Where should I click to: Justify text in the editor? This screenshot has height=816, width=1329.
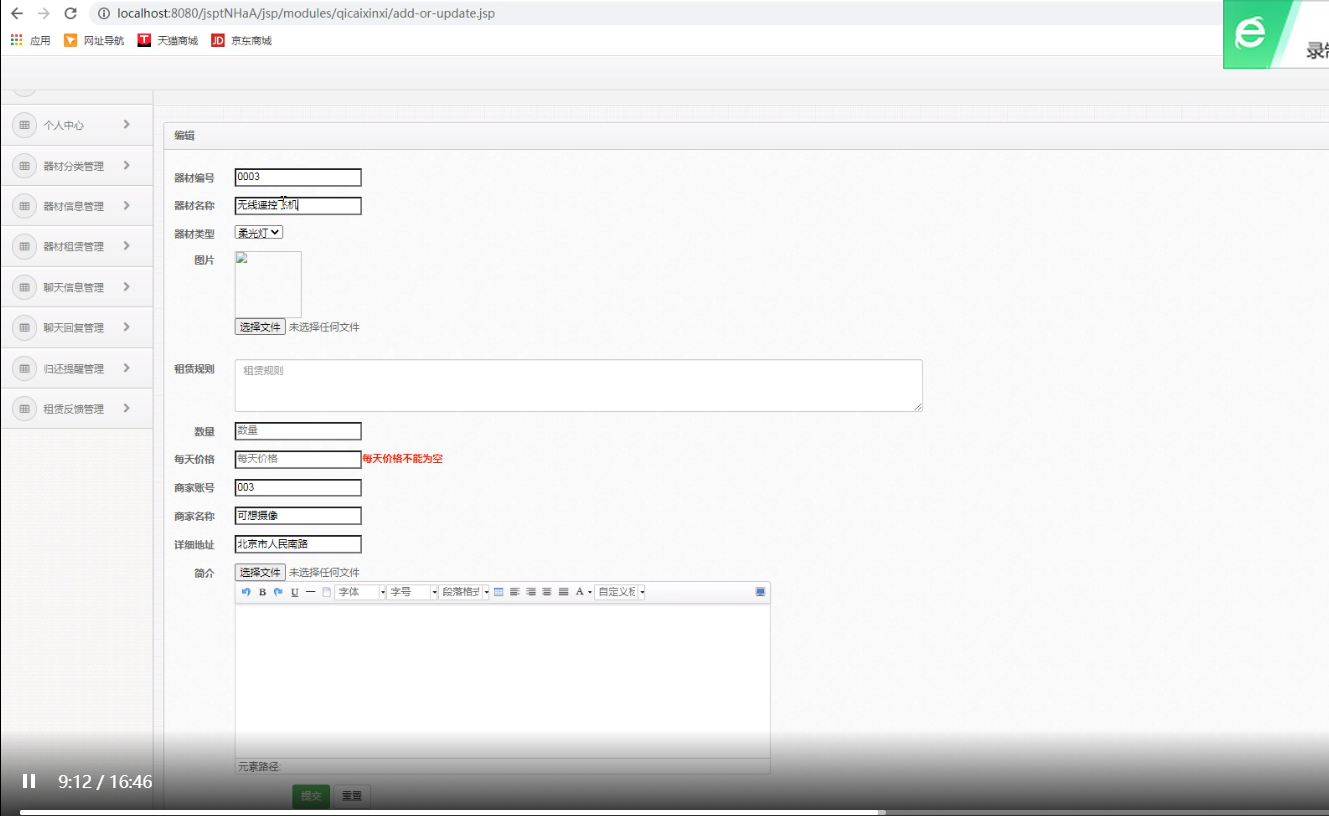tap(564, 592)
